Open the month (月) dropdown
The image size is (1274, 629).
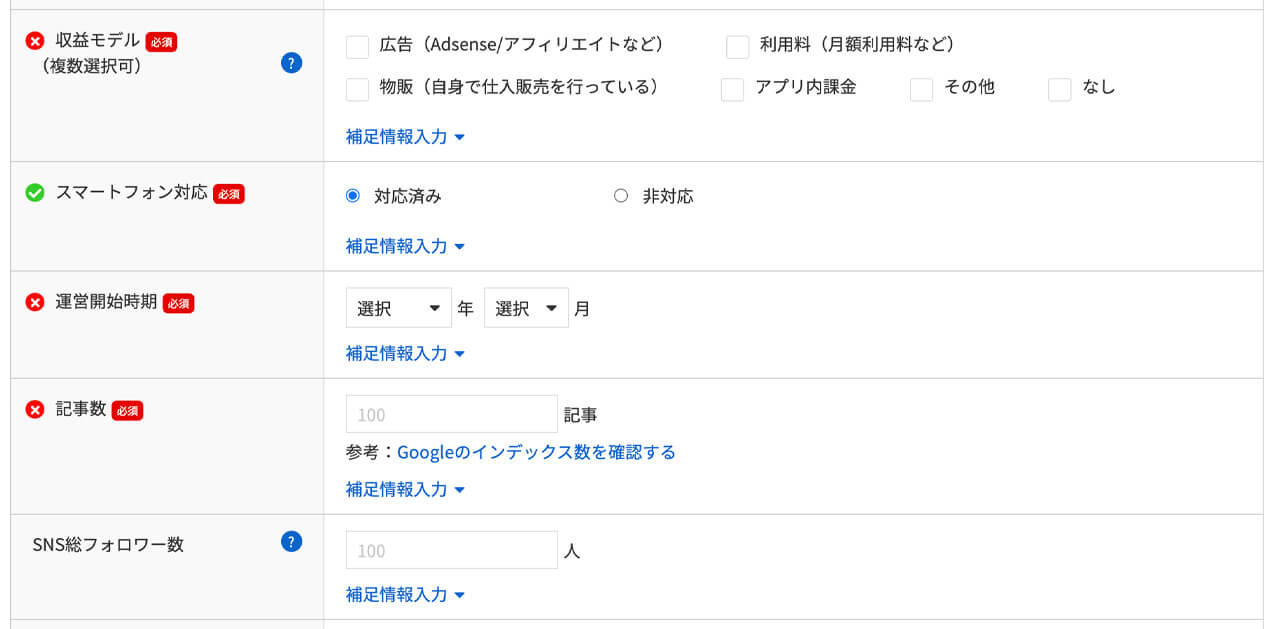coord(526,309)
